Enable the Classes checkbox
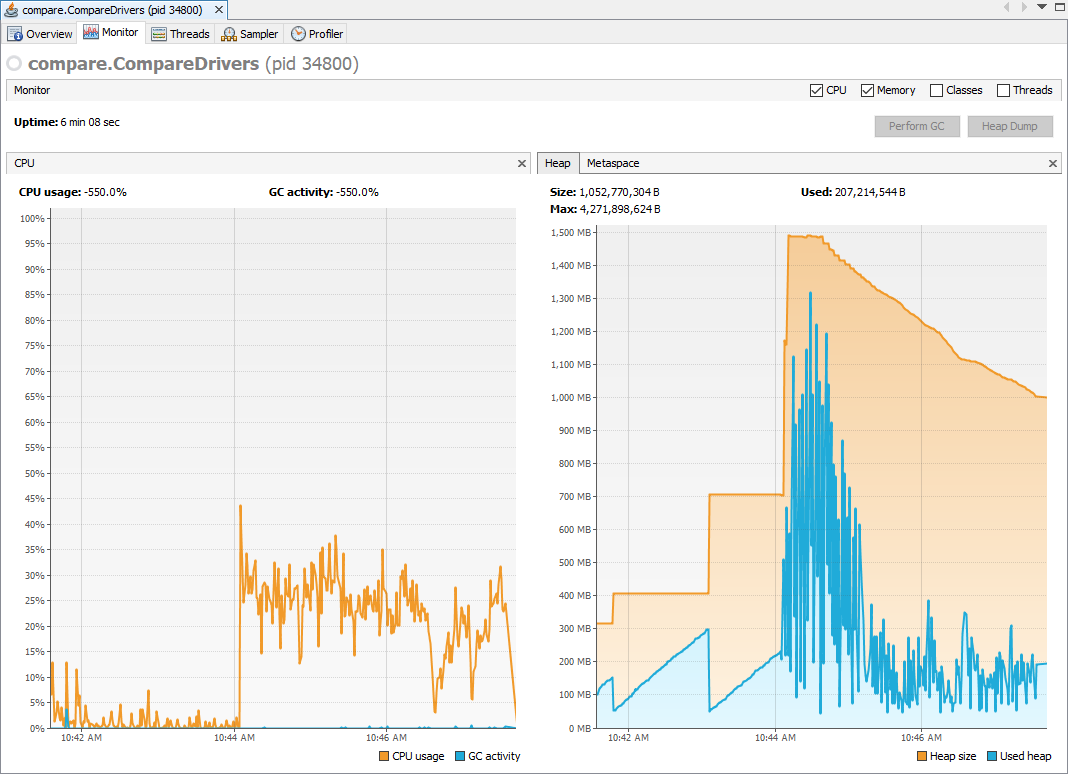This screenshot has width=1068, height=774. point(936,90)
